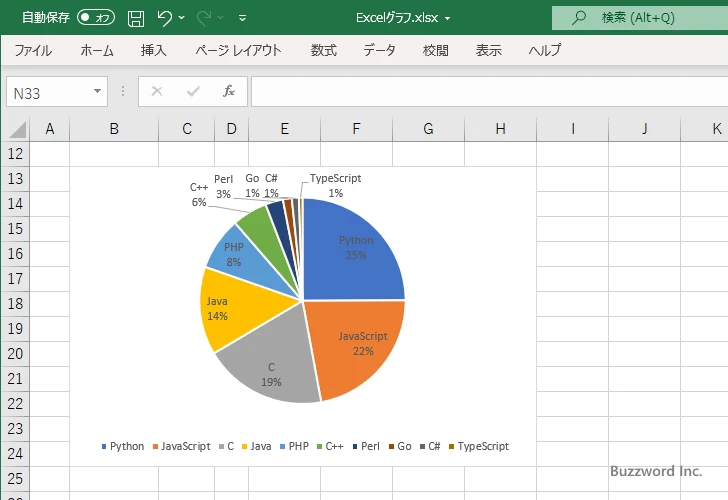Focus the 検索 (Alt+Q) search box
This screenshot has width=728, height=500.
point(640,18)
